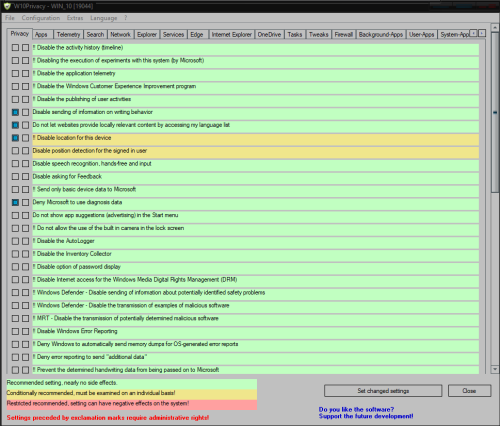
Task: Click the green Recommended setting legend
Action: (x=132, y=383)
